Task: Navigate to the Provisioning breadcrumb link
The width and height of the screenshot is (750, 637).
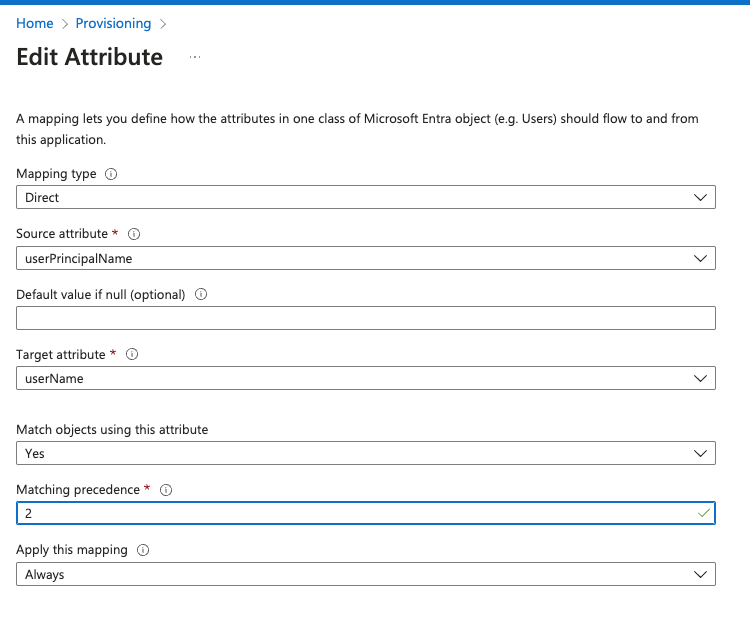Action: click(x=113, y=23)
